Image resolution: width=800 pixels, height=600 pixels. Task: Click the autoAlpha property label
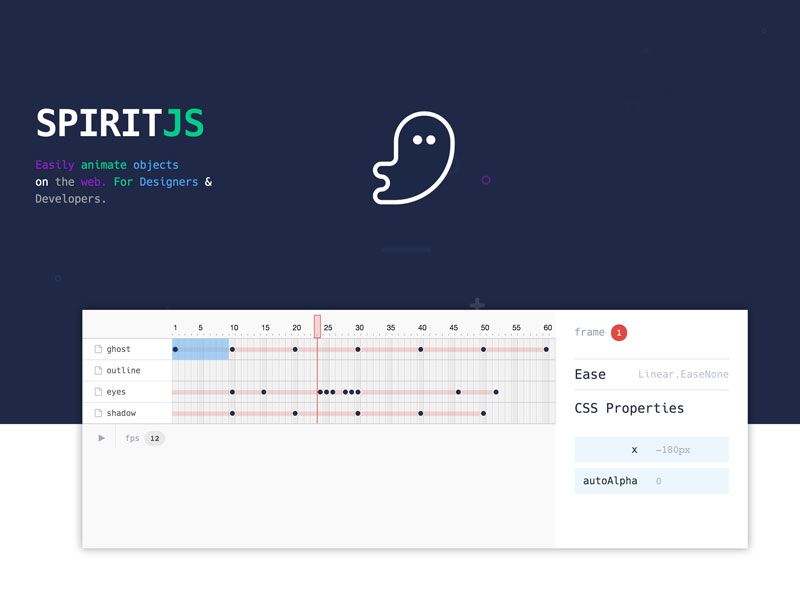pos(610,481)
